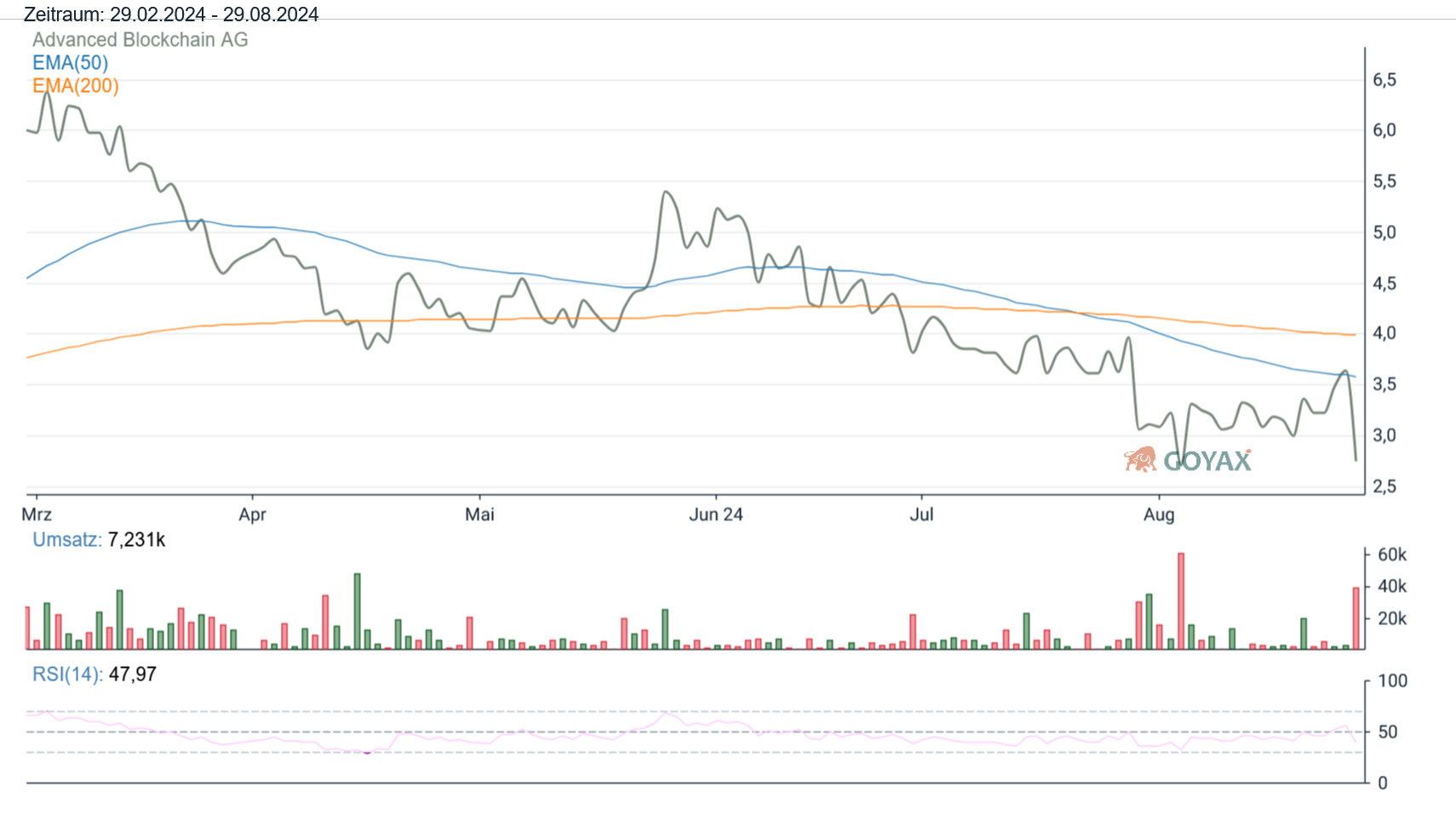
Task: Click the Mrz month label
Action: tap(37, 514)
